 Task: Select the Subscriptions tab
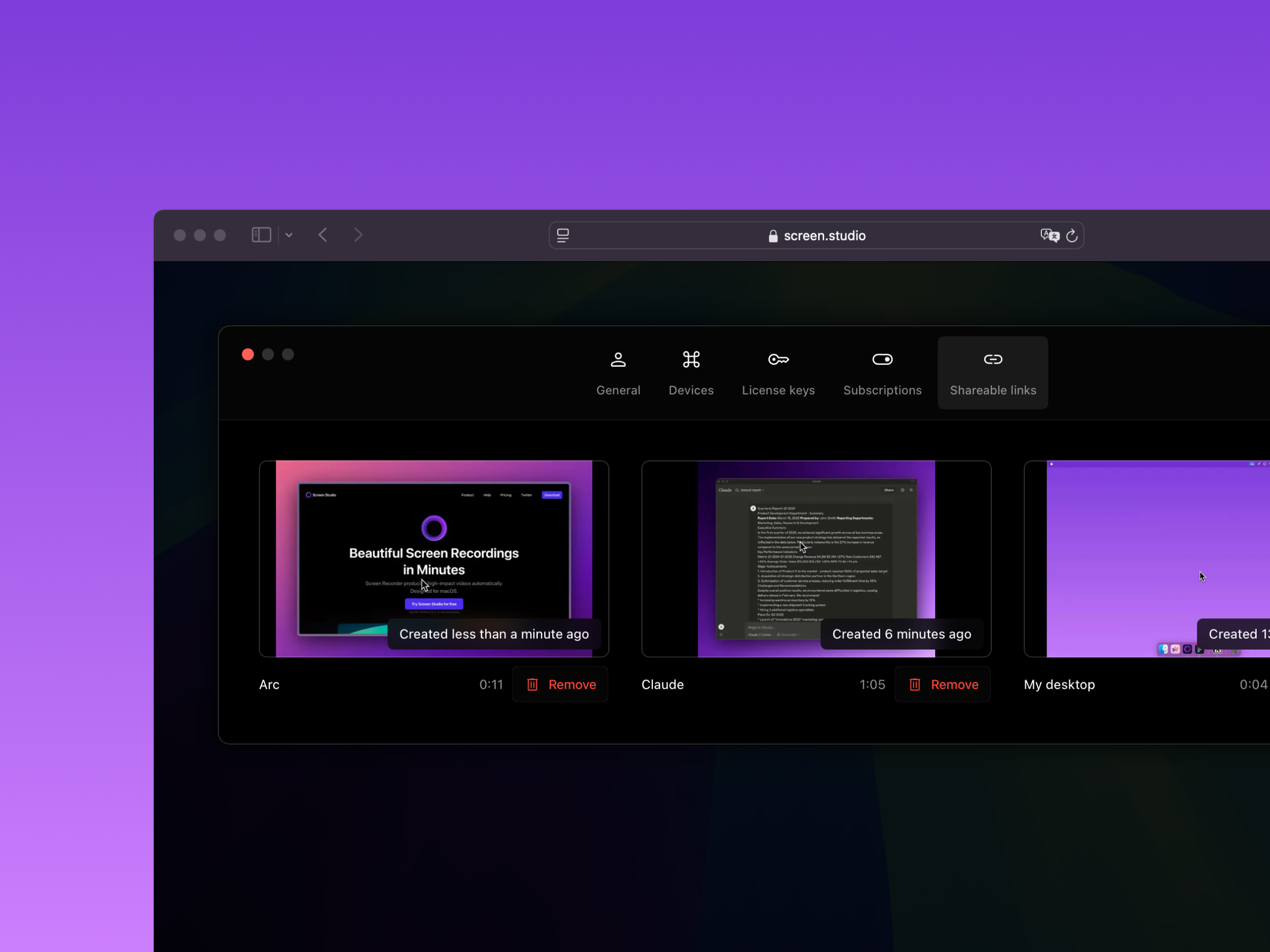tap(882, 373)
